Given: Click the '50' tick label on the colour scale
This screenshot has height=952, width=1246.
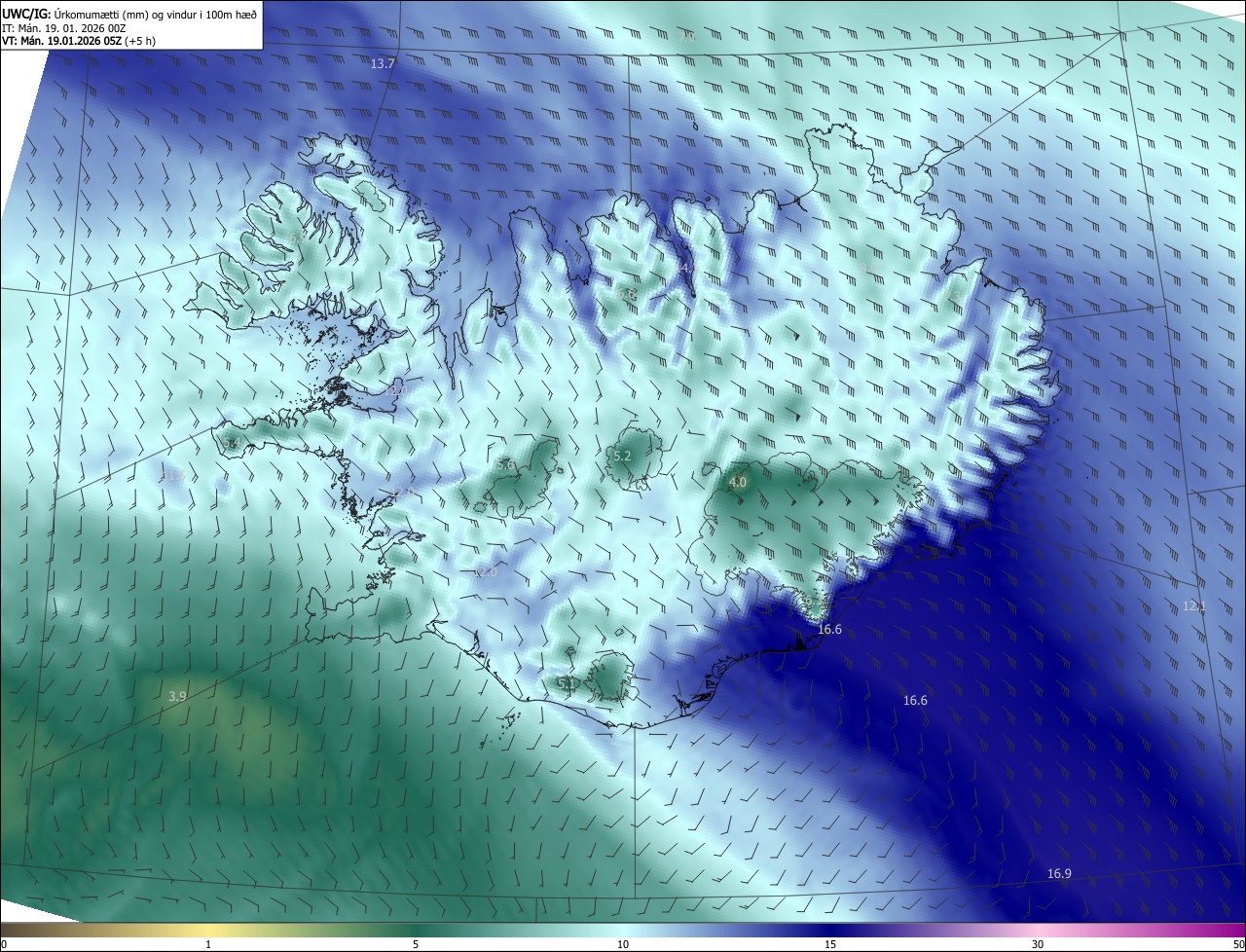Looking at the screenshot, I should 1238,944.
